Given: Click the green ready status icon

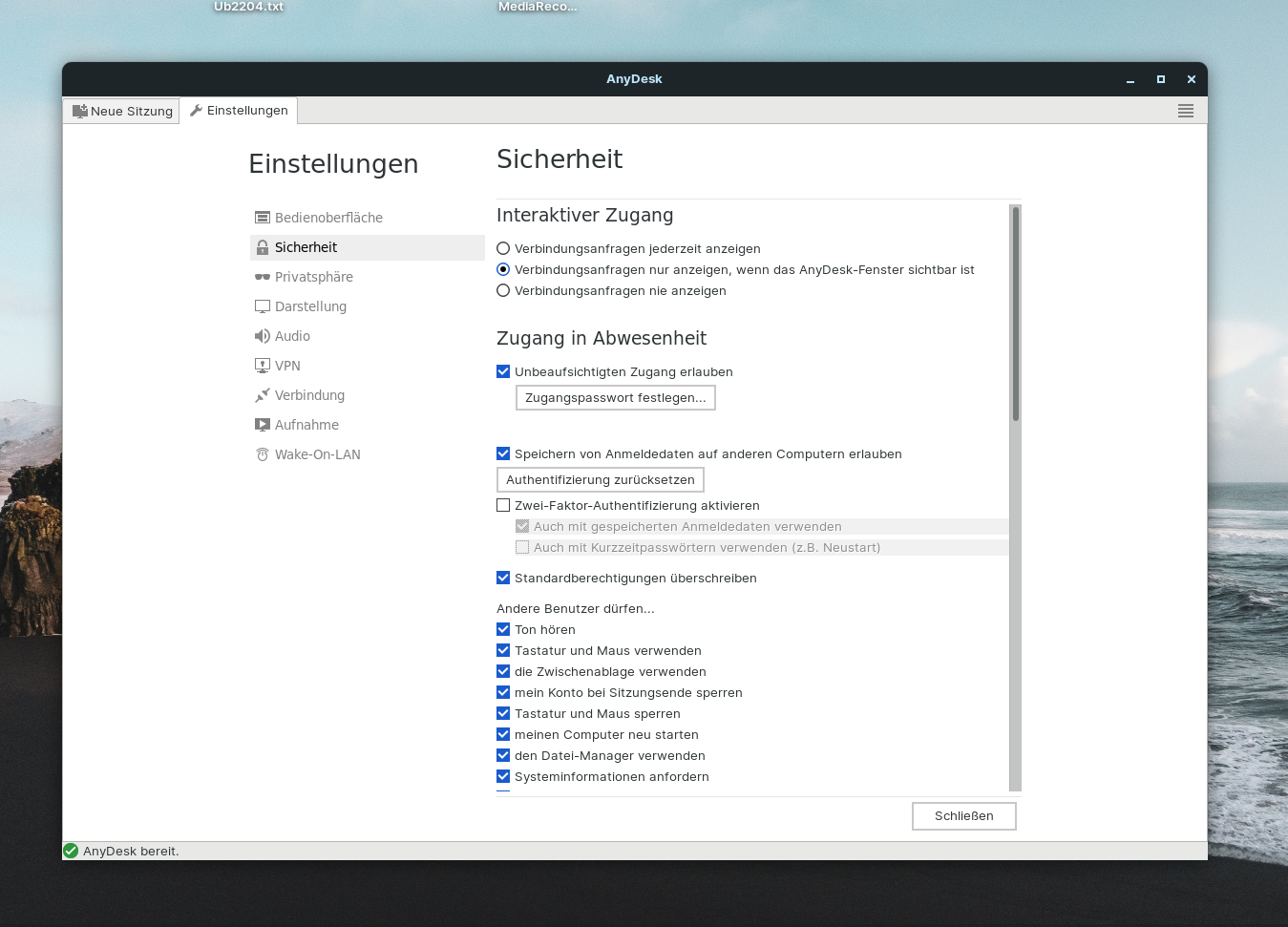Looking at the screenshot, I should click(71, 851).
